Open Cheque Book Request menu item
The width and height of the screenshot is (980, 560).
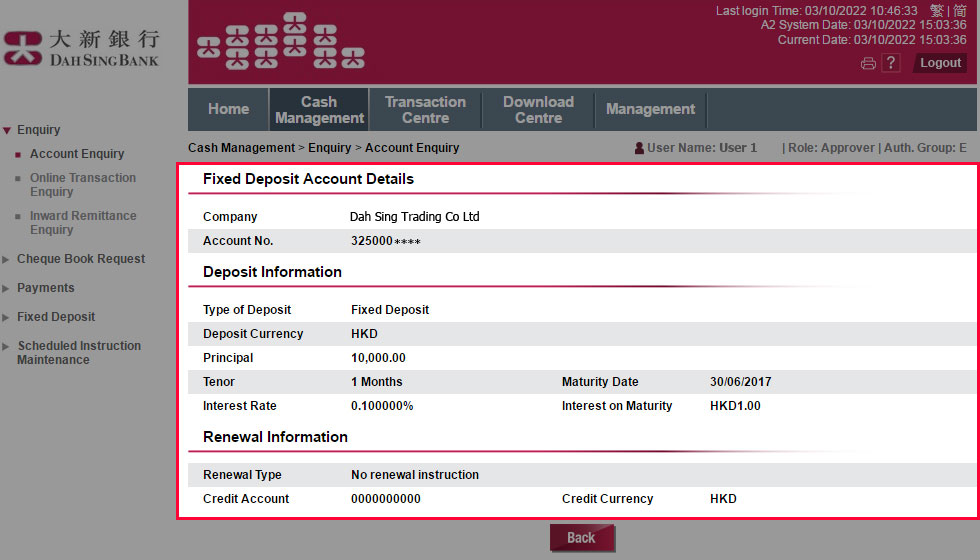(81, 259)
